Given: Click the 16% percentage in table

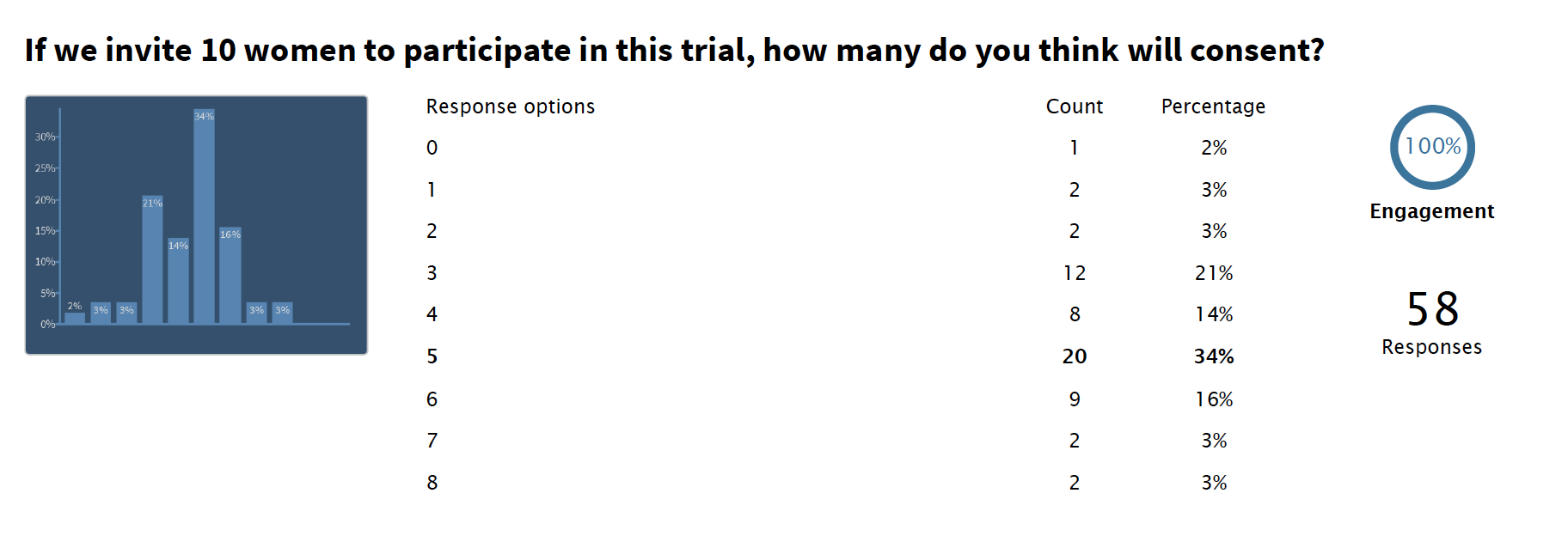Looking at the screenshot, I should click(1214, 399).
